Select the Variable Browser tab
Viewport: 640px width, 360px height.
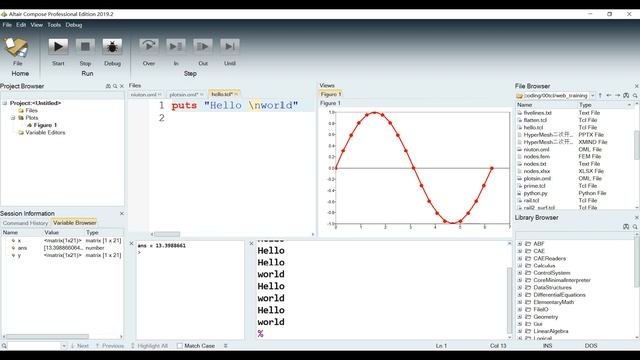point(74,223)
